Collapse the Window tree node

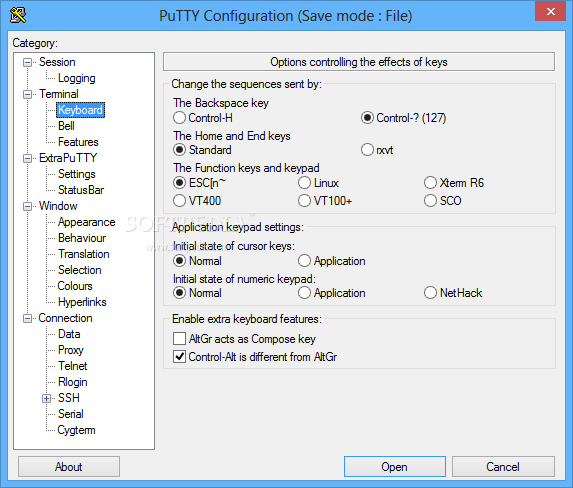point(27,207)
